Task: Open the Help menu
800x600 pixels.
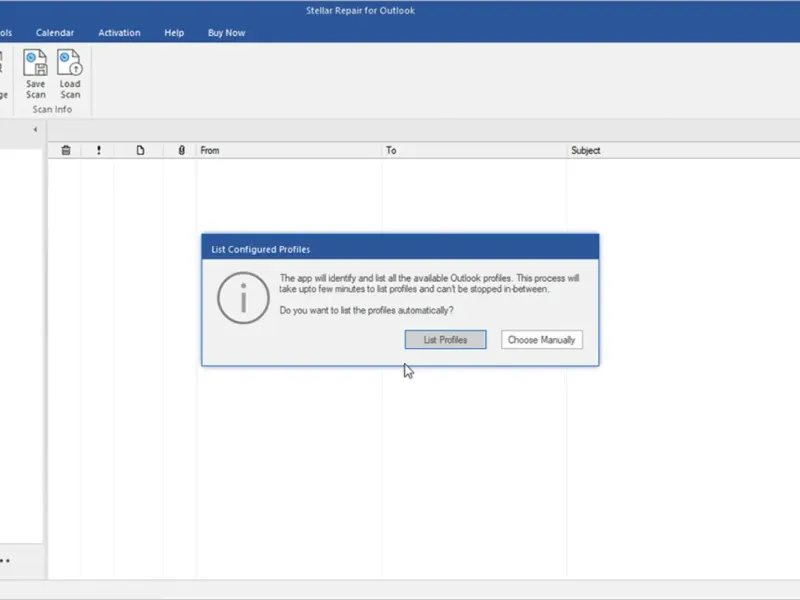Action: pyautogui.click(x=174, y=33)
